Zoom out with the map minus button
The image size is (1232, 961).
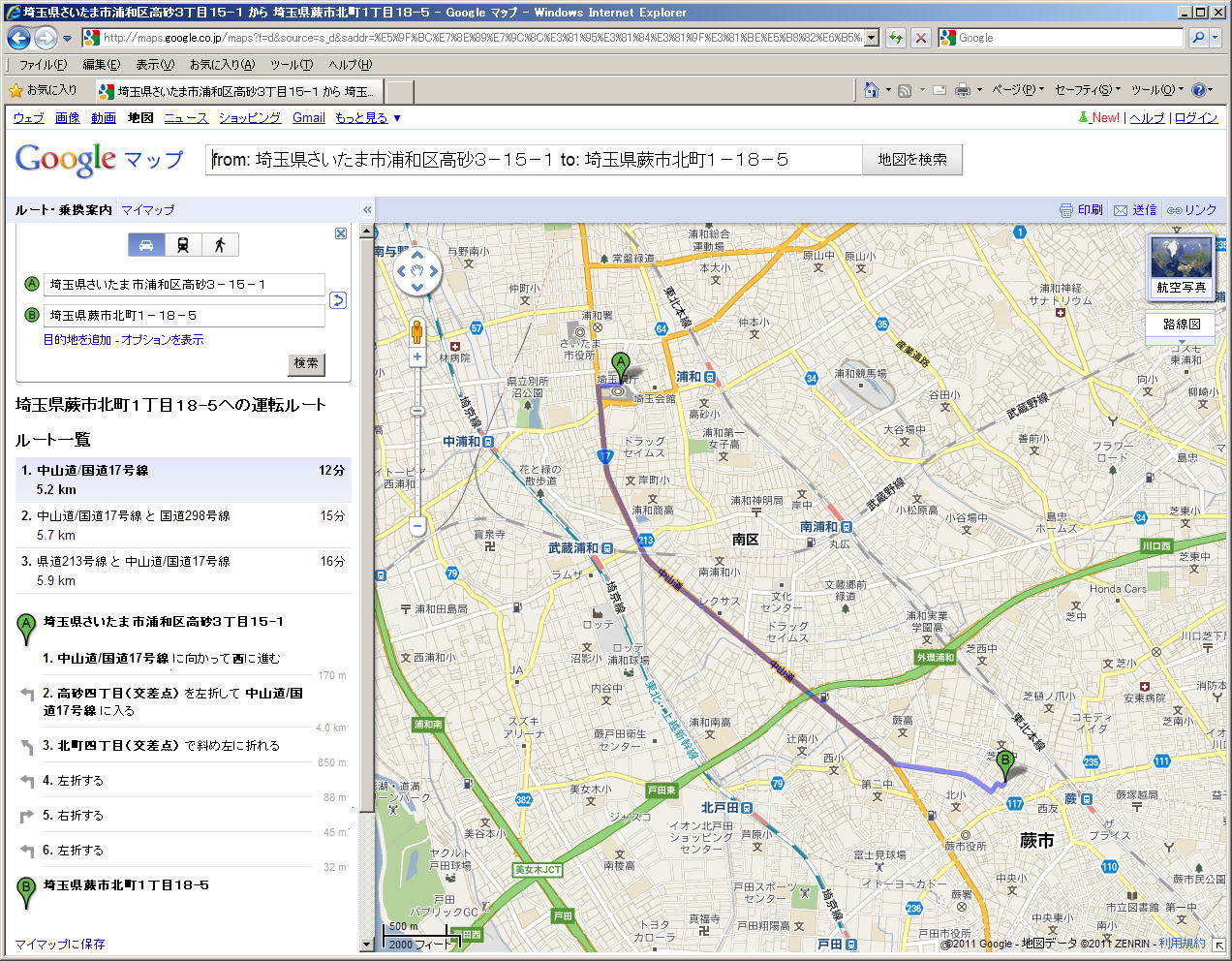(417, 526)
